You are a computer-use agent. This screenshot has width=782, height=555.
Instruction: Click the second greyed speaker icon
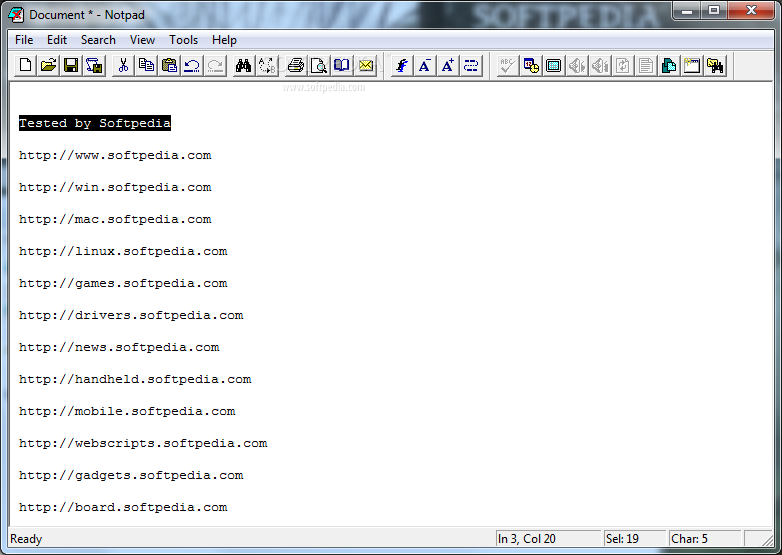599,65
